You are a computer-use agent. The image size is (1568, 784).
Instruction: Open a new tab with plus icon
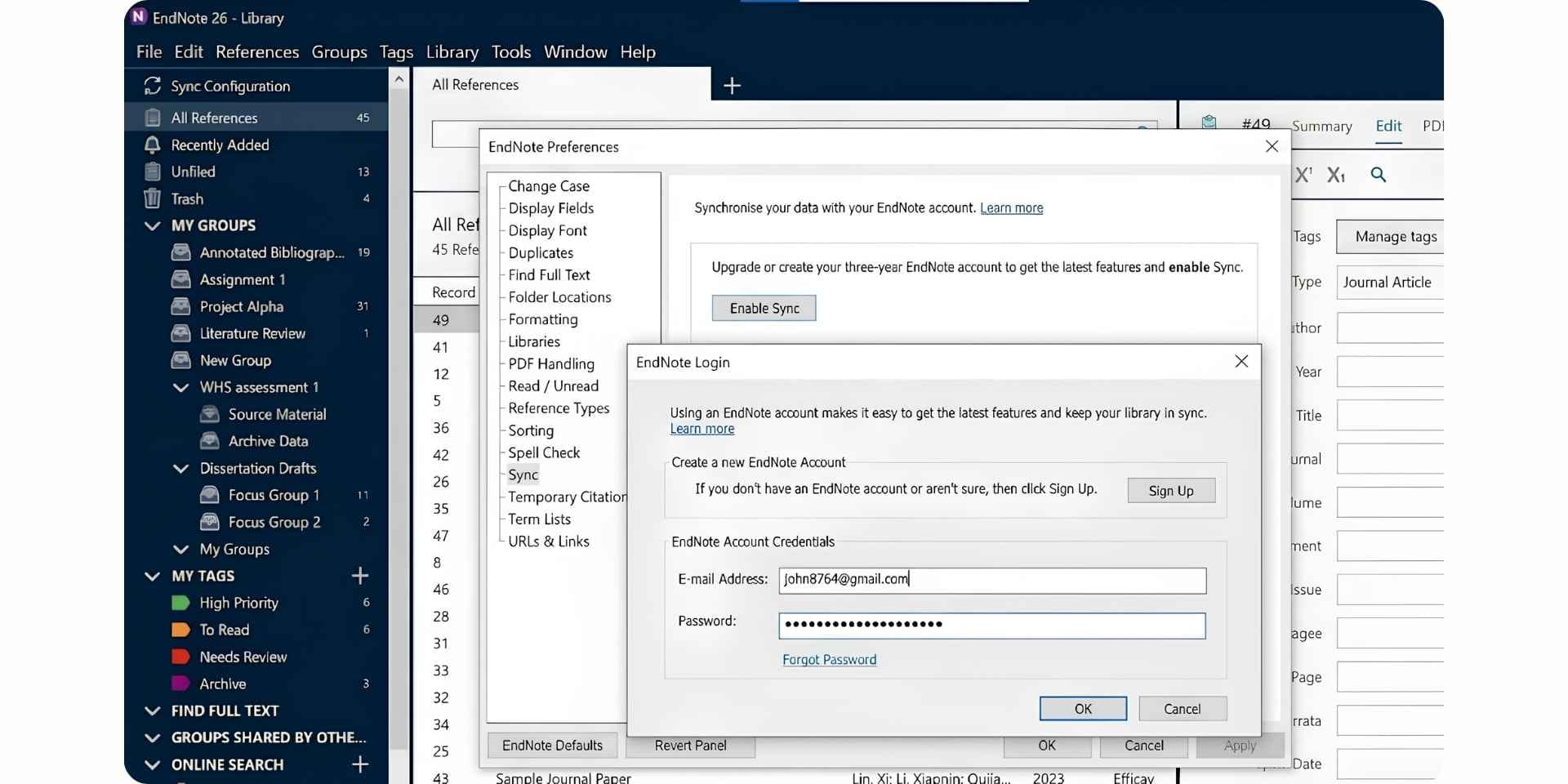pos(732,86)
